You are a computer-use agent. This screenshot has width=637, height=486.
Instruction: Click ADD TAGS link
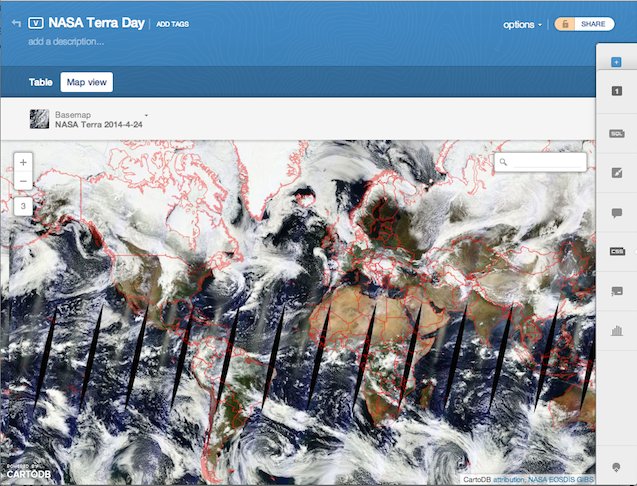(x=173, y=24)
